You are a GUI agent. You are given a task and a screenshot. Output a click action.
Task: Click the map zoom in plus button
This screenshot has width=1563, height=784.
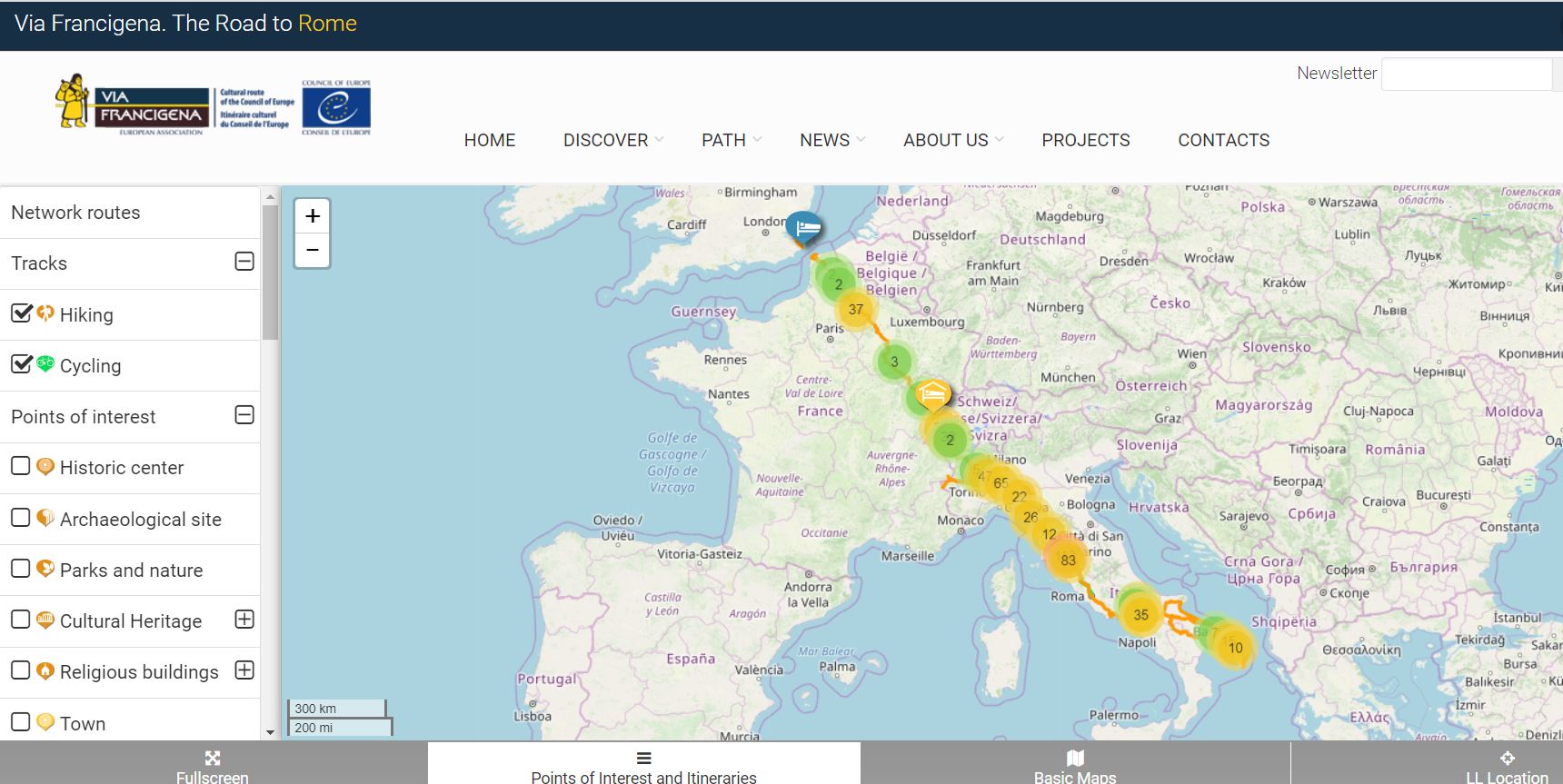(x=313, y=216)
